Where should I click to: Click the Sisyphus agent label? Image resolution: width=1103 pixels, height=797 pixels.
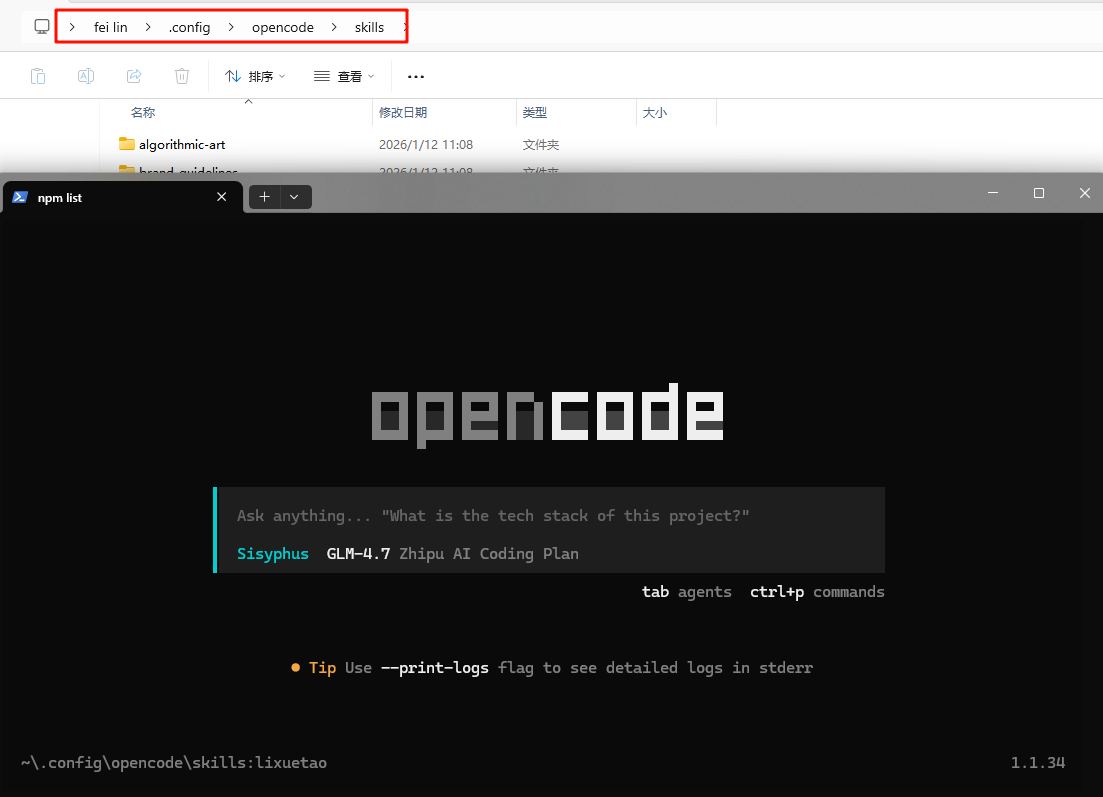273,554
